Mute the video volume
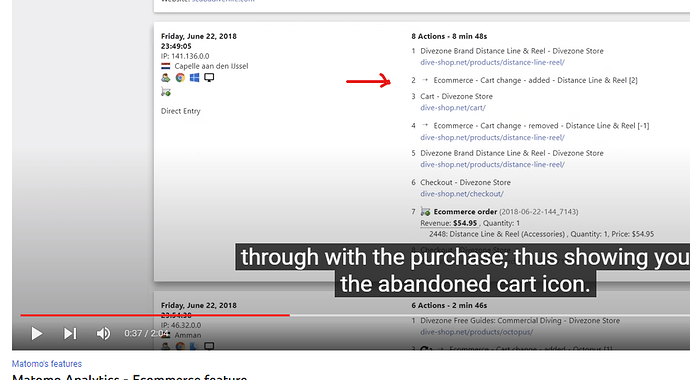690x380 pixels. coord(103,333)
